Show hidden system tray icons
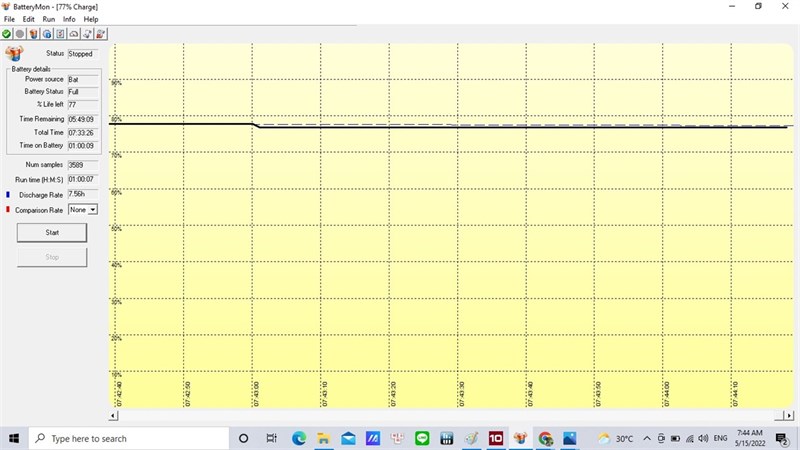The height and width of the screenshot is (450, 800). click(x=647, y=438)
